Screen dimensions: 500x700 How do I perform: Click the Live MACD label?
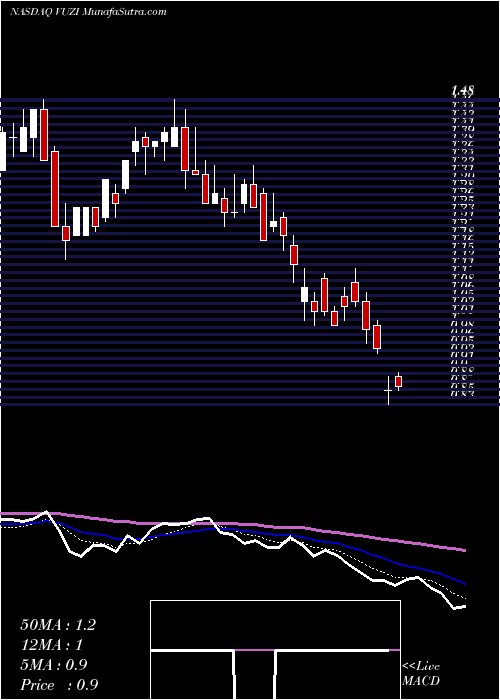(x=421, y=674)
